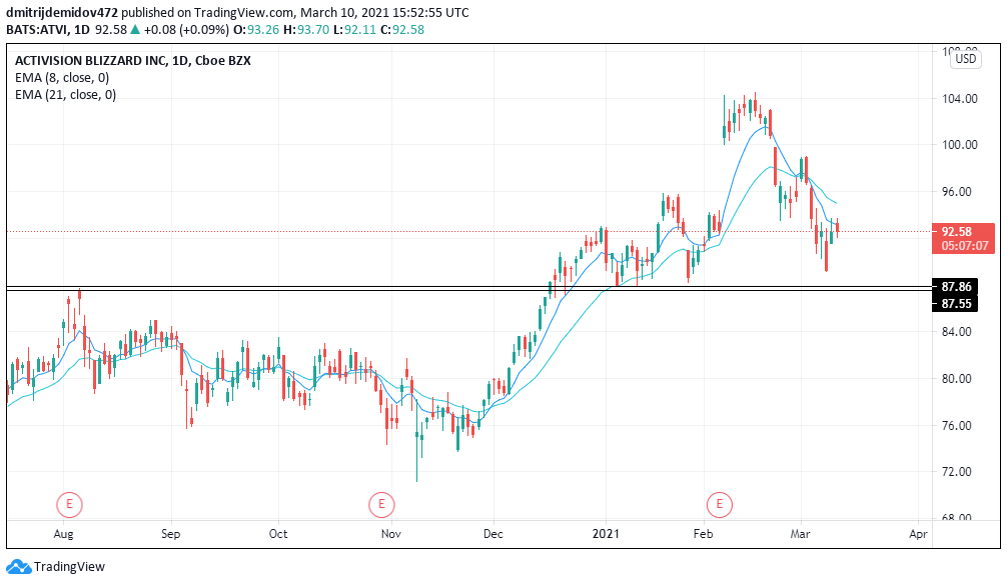Click the February earnings 'E' marker

(719, 504)
